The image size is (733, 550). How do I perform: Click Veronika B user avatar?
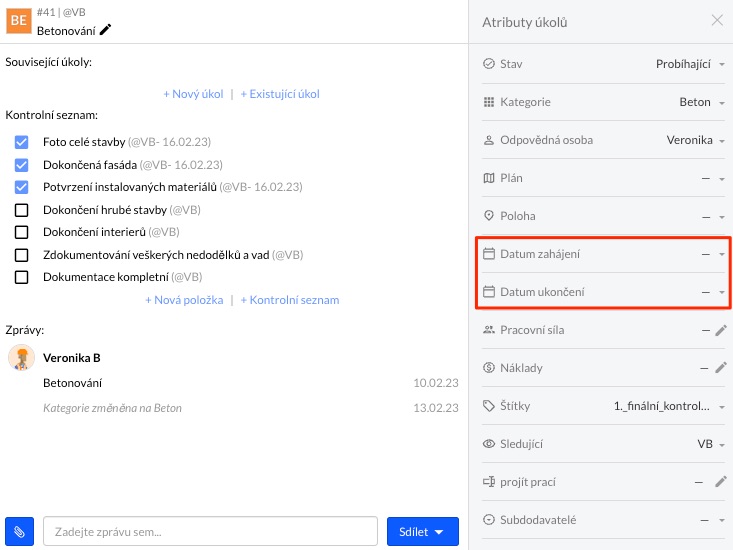pyautogui.click(x=21, y=358)
